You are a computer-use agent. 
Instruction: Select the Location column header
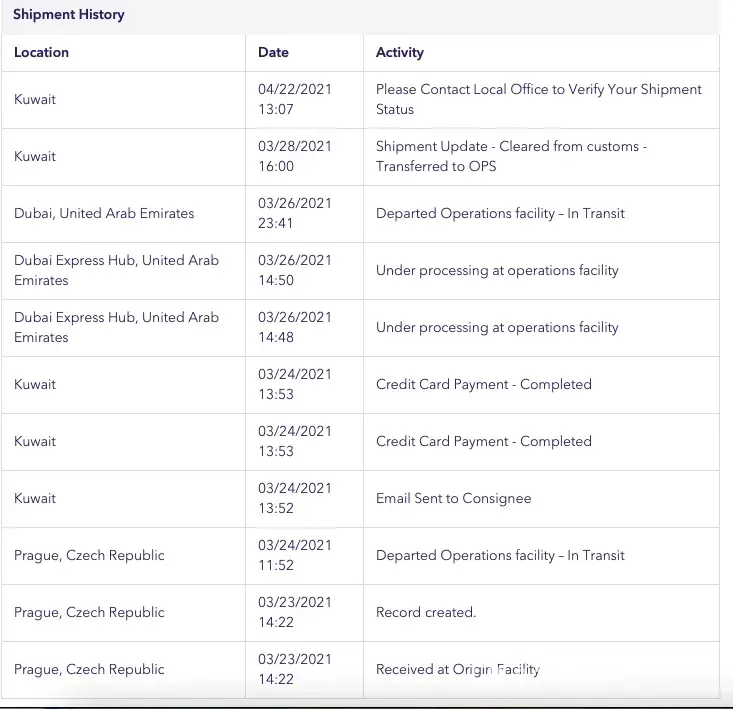(x=42, y=52)
